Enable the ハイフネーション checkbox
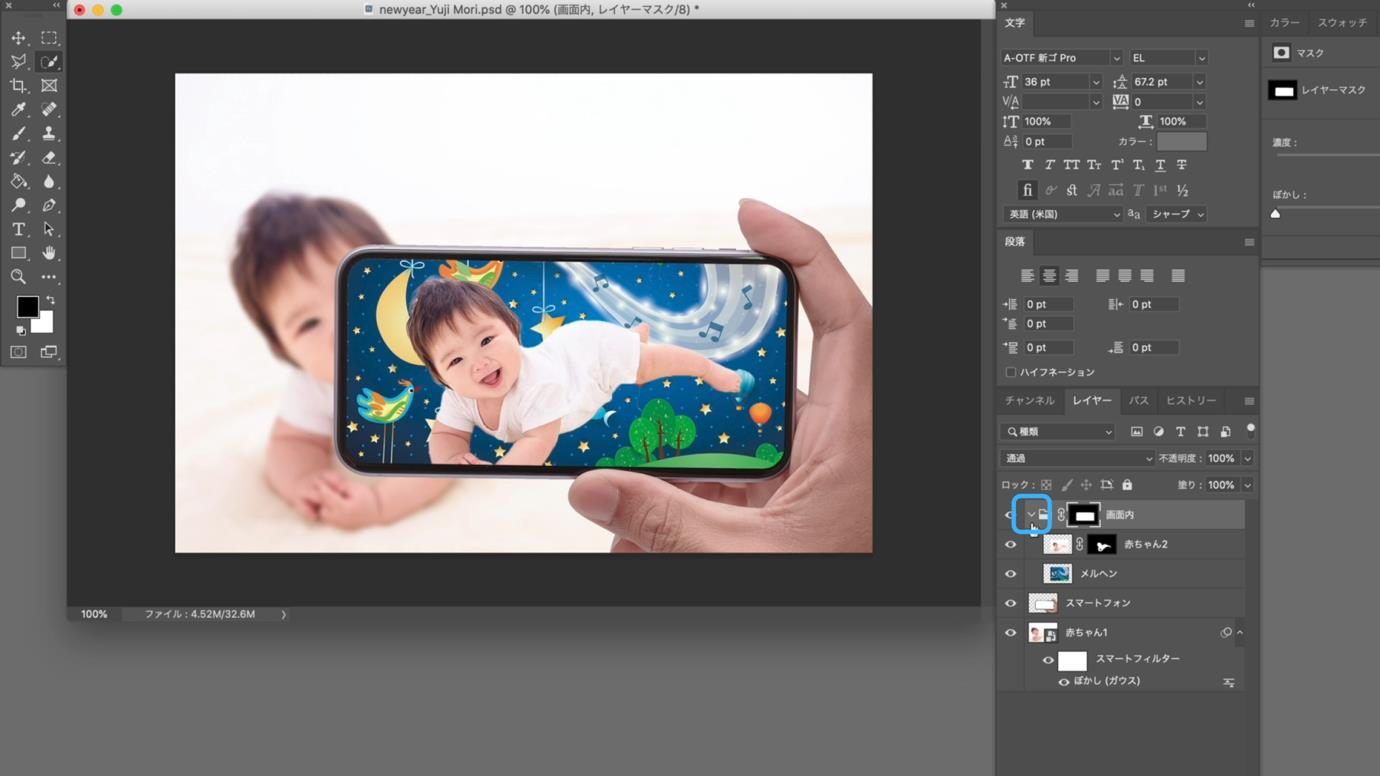 [1010, 372]
